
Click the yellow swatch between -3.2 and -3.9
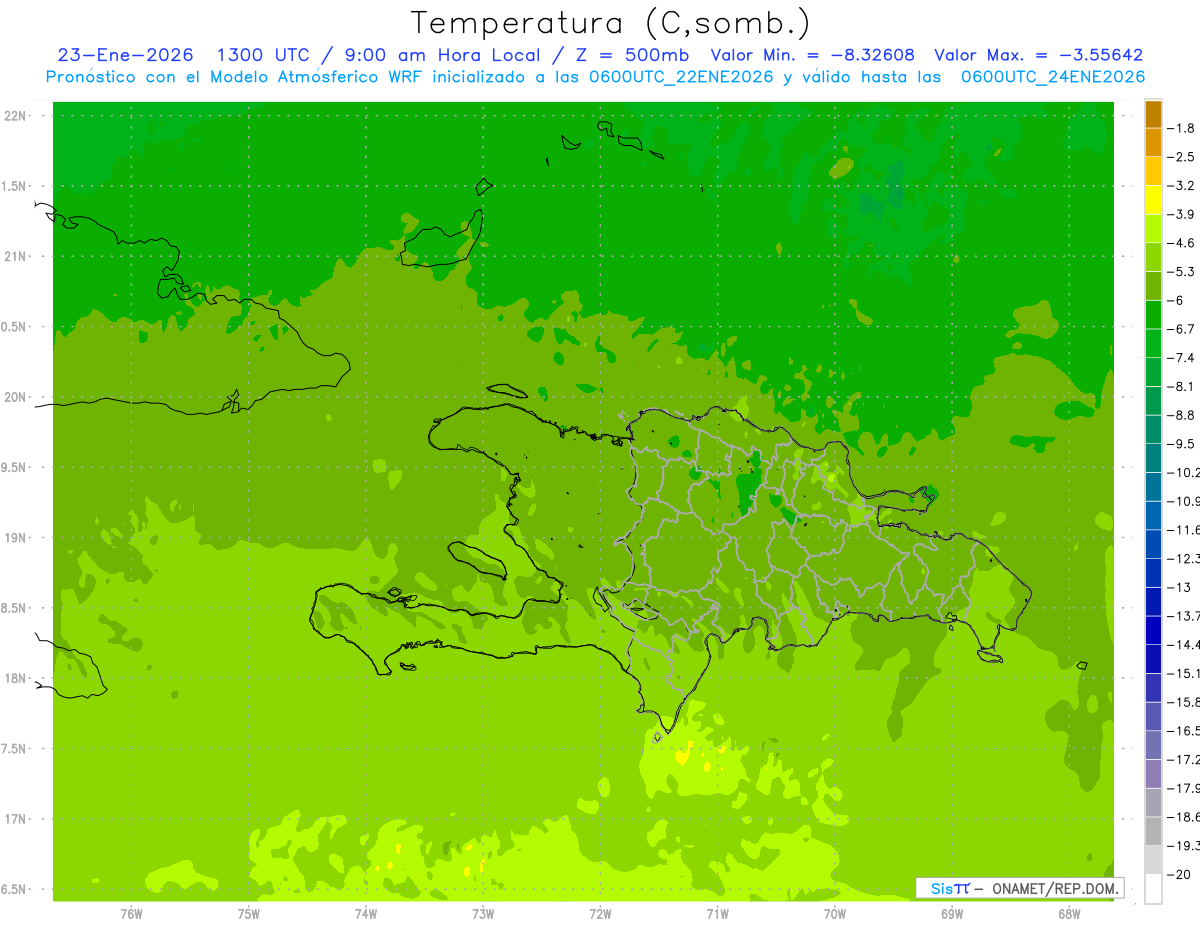(1153, 199)
